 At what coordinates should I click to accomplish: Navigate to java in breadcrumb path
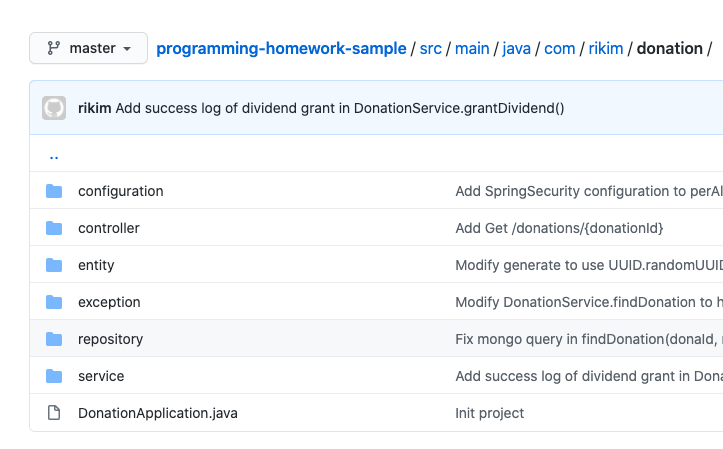tap(516, 48)
